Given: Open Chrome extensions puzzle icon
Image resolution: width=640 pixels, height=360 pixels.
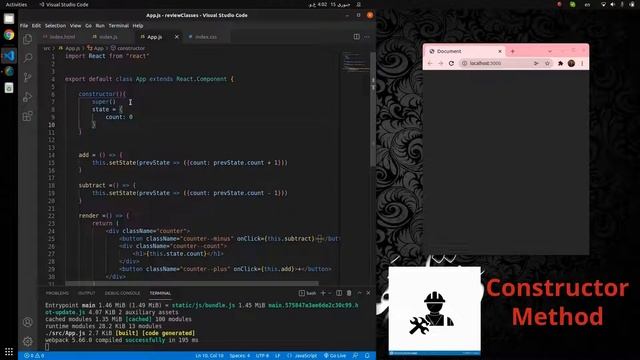Looking at the screenshot, I should 560,63.
